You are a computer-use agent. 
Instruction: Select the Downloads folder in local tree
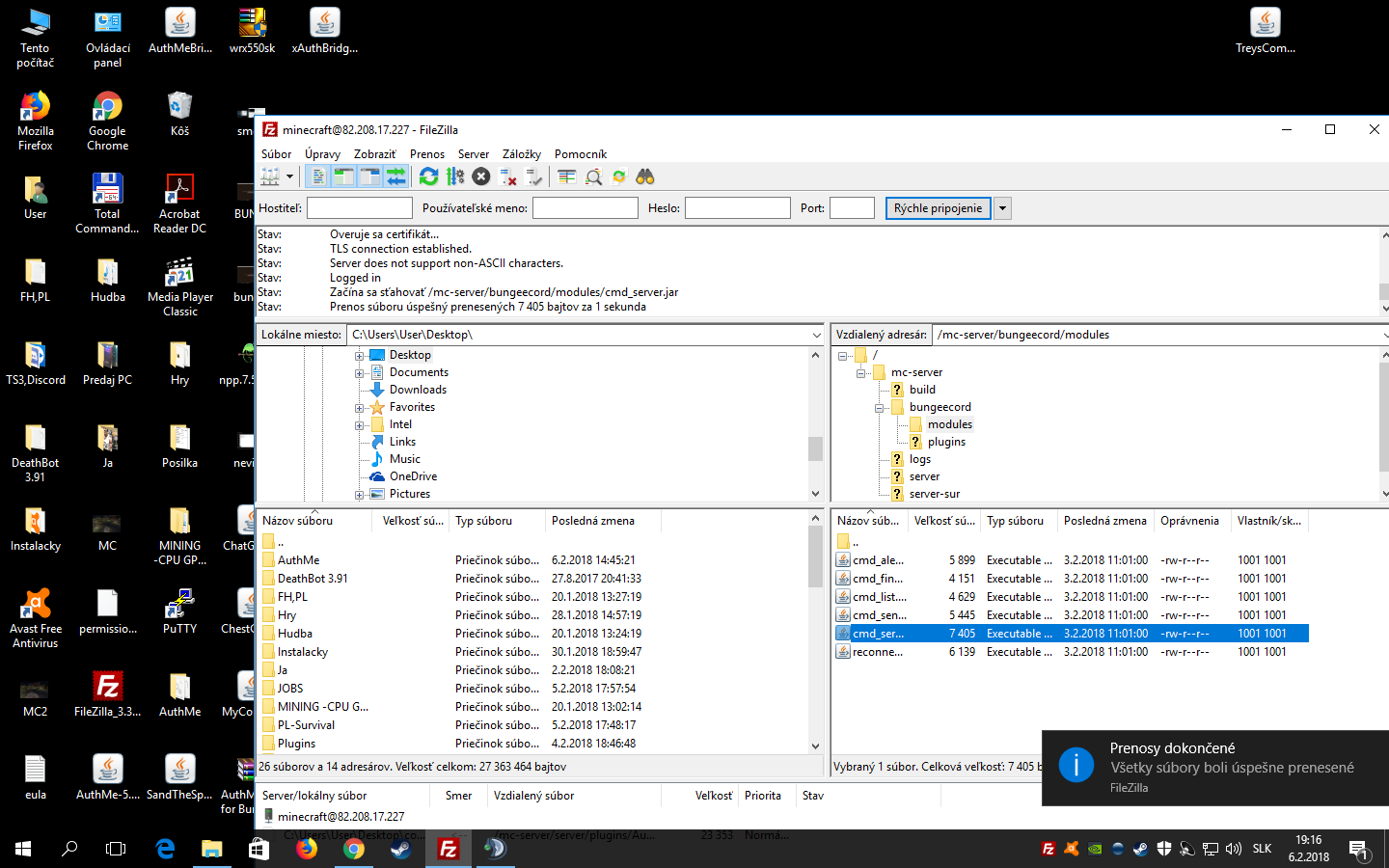click(418, 390)
